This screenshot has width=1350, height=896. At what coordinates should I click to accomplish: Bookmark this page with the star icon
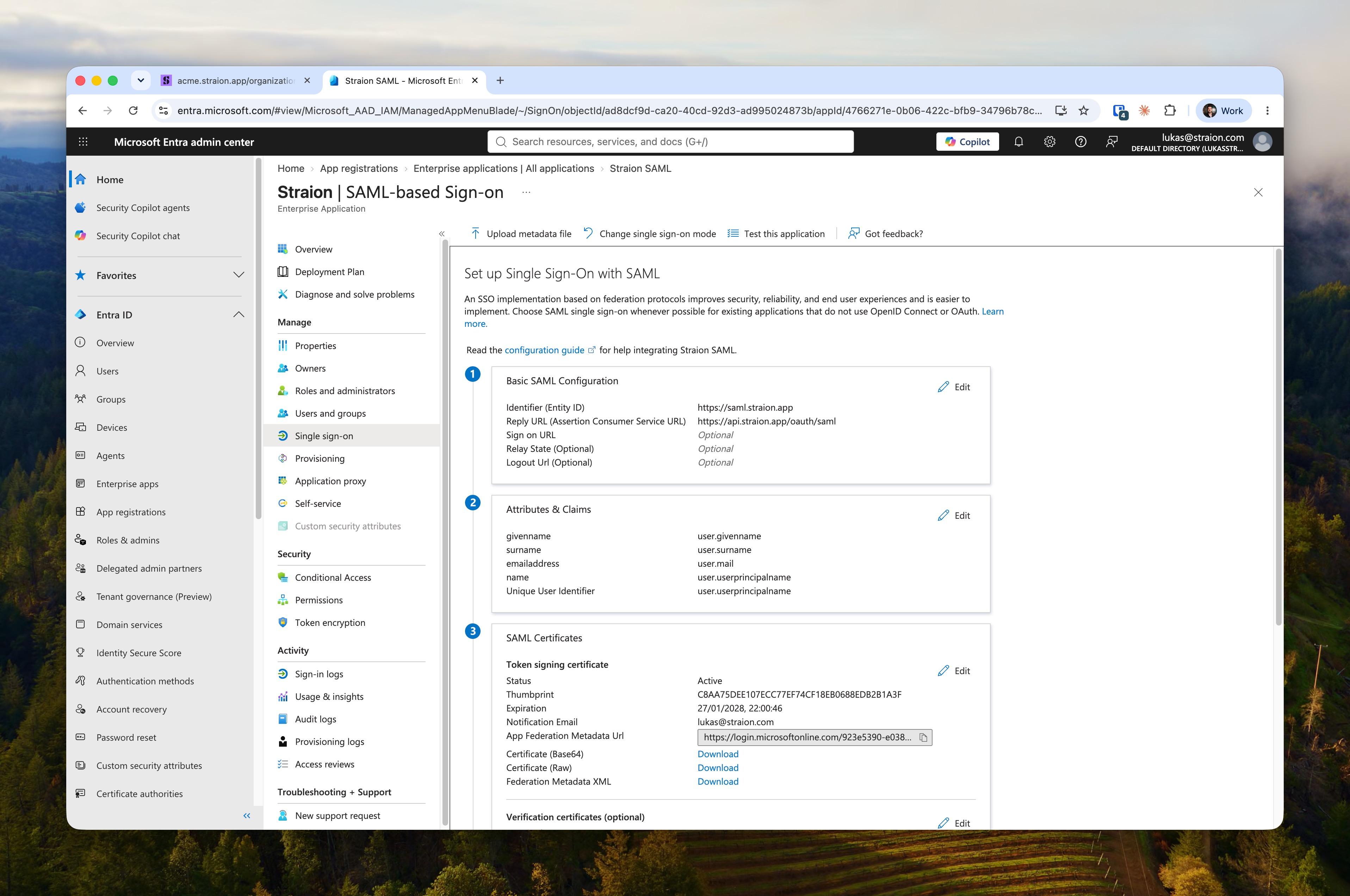pos(1084,111)
